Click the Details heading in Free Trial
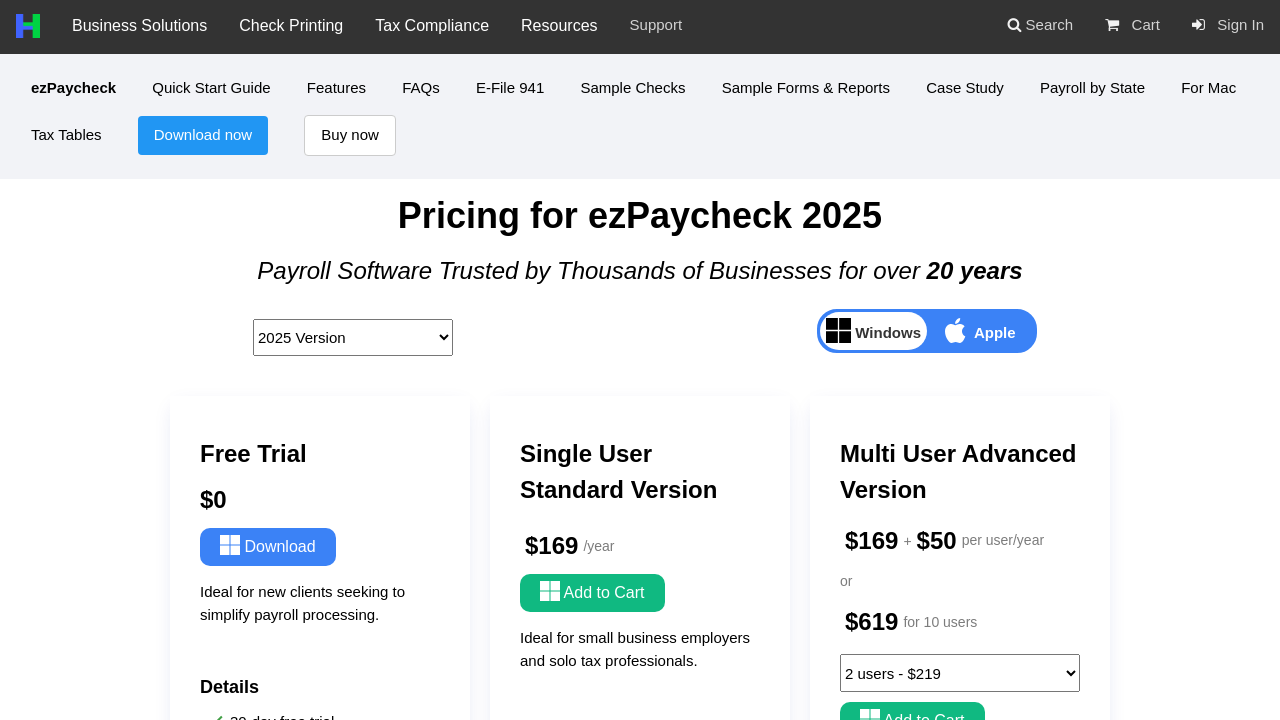This screenshot has height=720, width=1280. coord(229,687)
